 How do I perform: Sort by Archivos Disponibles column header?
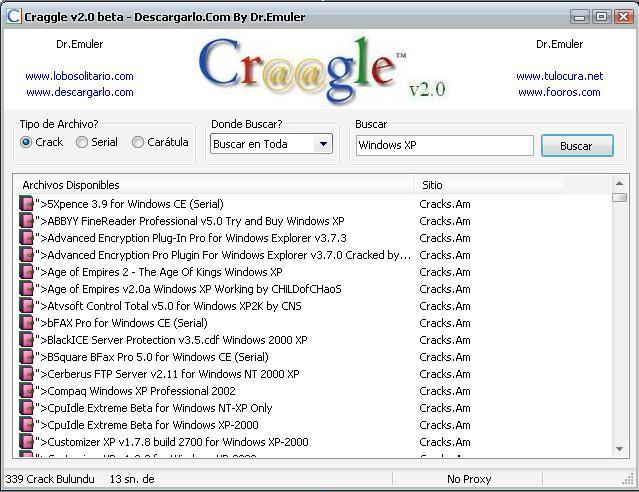tap(214, 185)
